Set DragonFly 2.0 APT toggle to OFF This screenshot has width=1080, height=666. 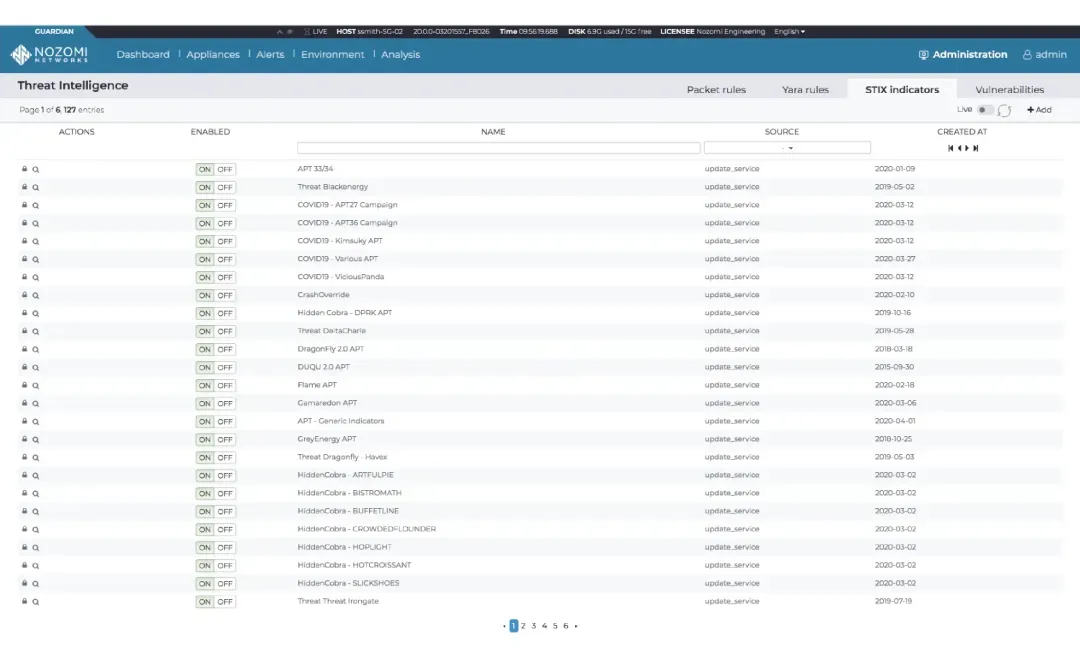coord(227,349)
